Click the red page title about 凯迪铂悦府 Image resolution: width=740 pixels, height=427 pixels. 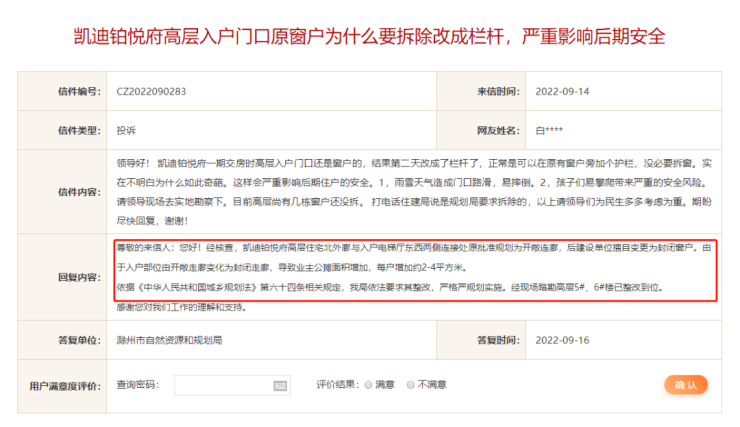370,36
